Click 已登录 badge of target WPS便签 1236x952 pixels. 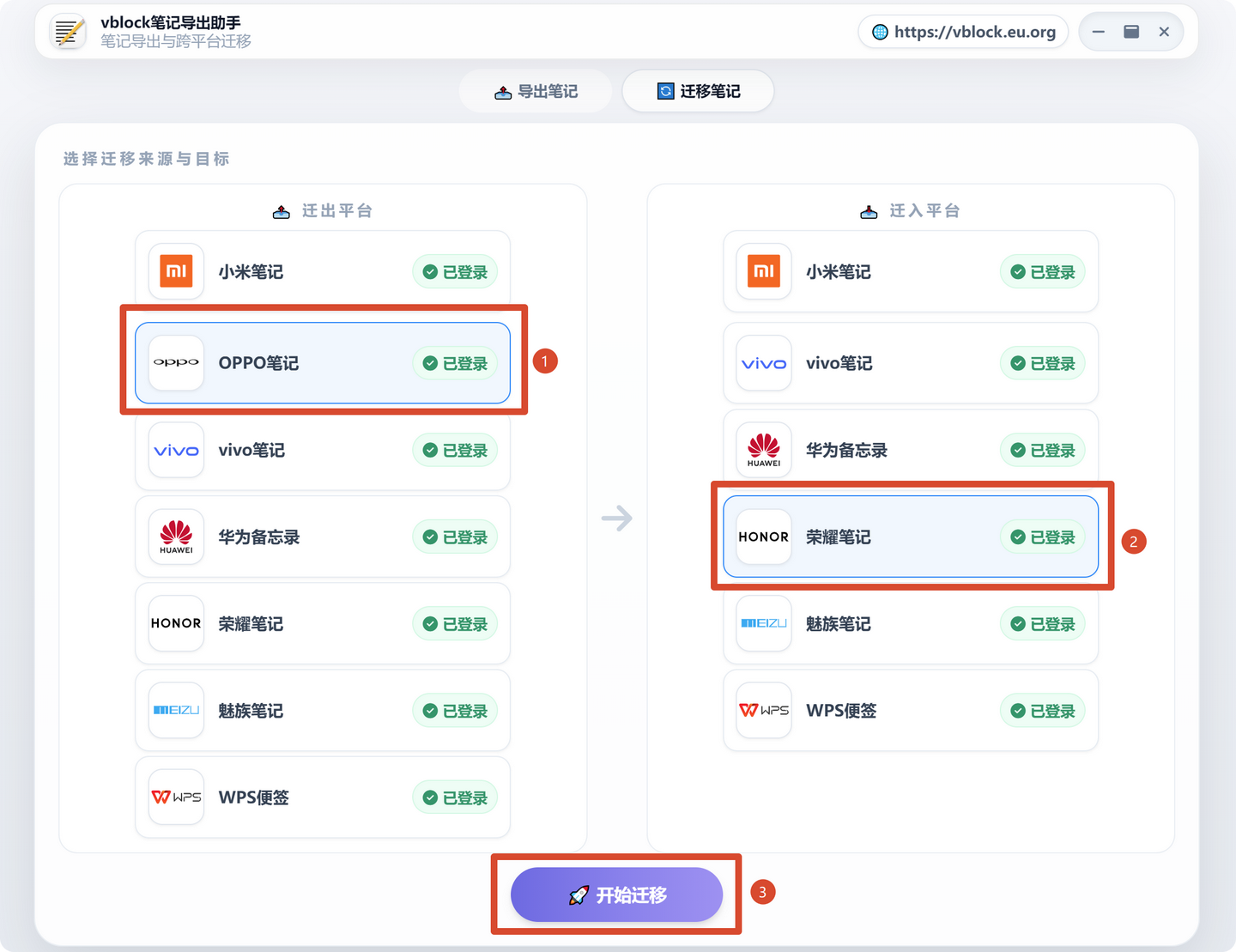coord(1043,711)
